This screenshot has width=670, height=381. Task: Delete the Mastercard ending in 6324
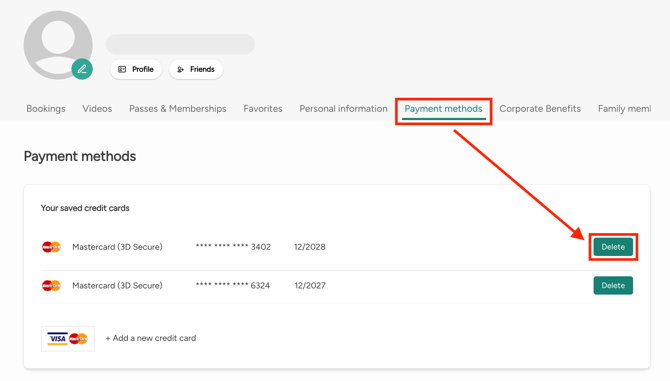[x=613, y=285]
